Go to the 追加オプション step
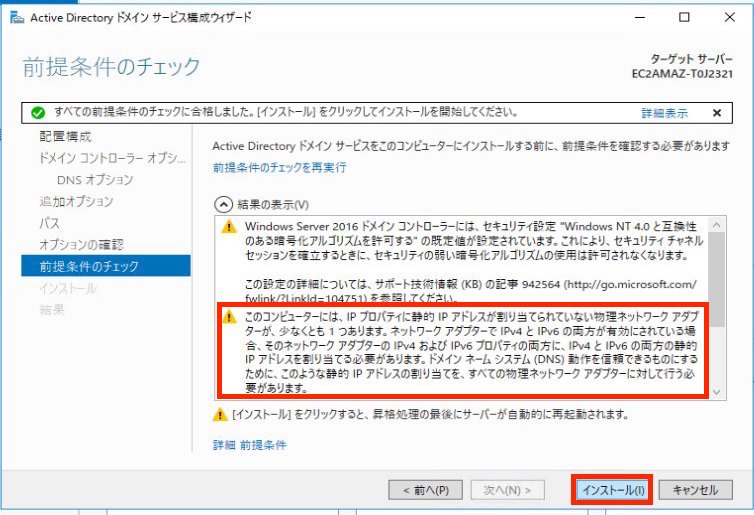754x515 pixels. pyautogui.click(x=76, y=201)
